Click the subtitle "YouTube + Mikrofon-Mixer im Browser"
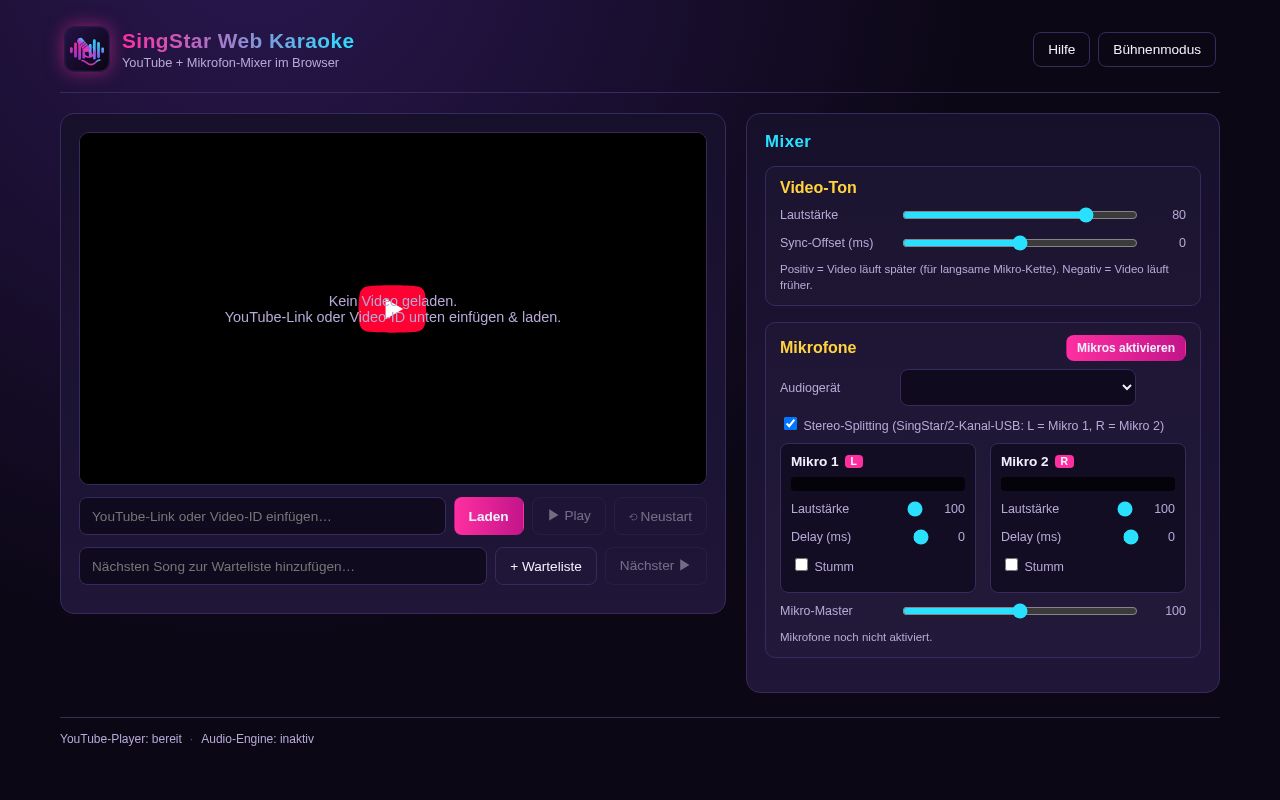The width and height of the screenshot is (1280, 800). click(x=230, y=63)
